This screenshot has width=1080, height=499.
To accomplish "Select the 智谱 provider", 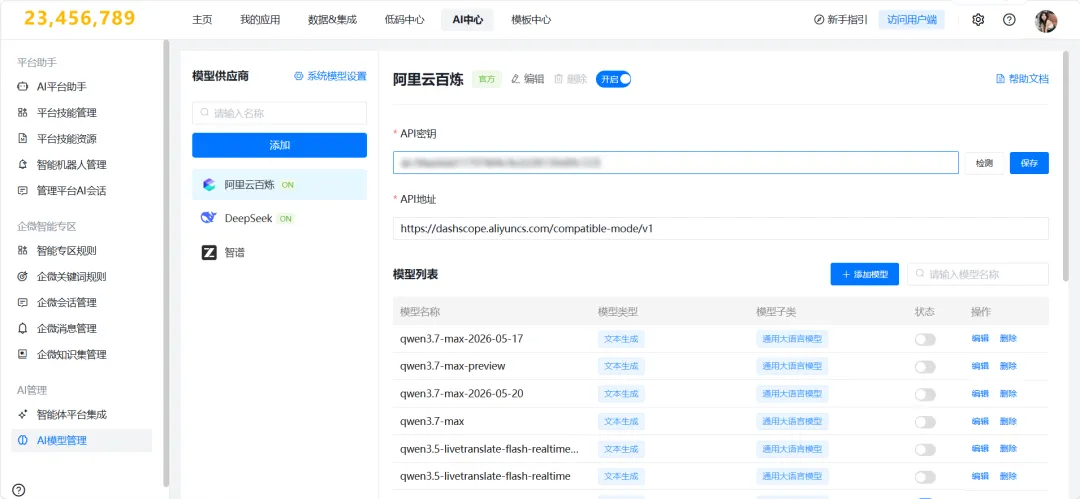I will click(x=280, y=252).
